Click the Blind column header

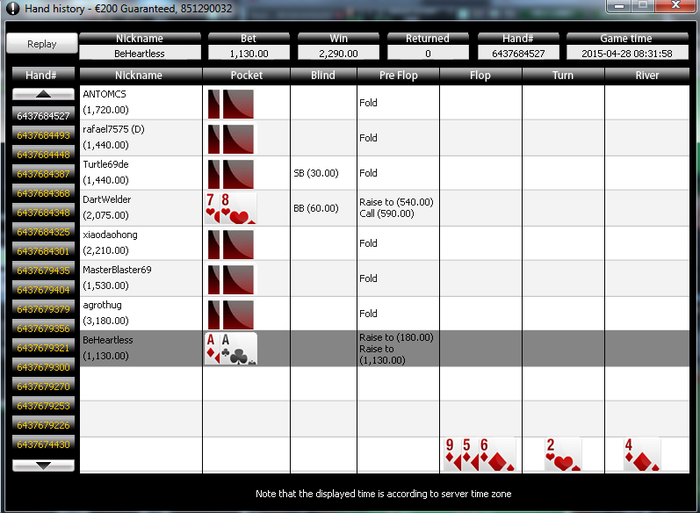click(x=323, y=75)
